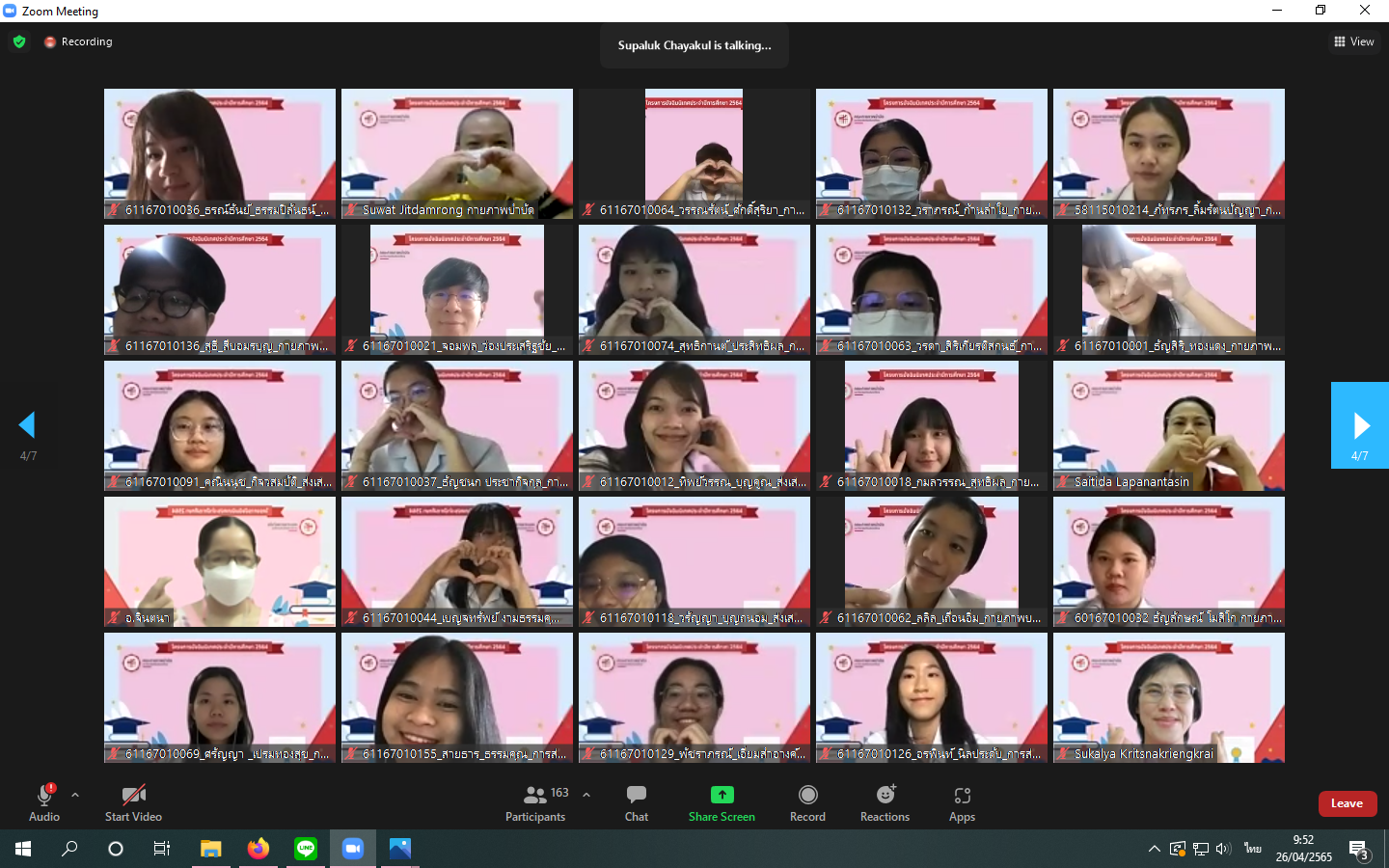Start recording with the Record button

[807, 802]
